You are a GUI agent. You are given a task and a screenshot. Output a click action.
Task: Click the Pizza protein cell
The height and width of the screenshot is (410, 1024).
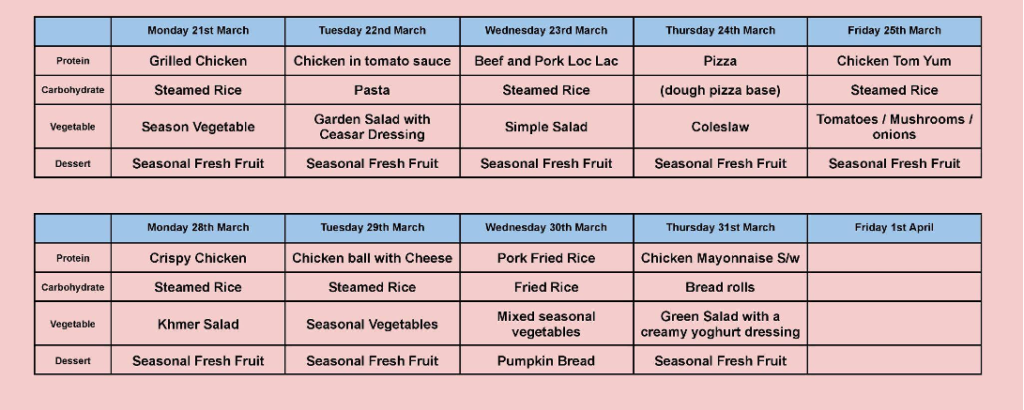pyautogui.click(x=720, y=61)
